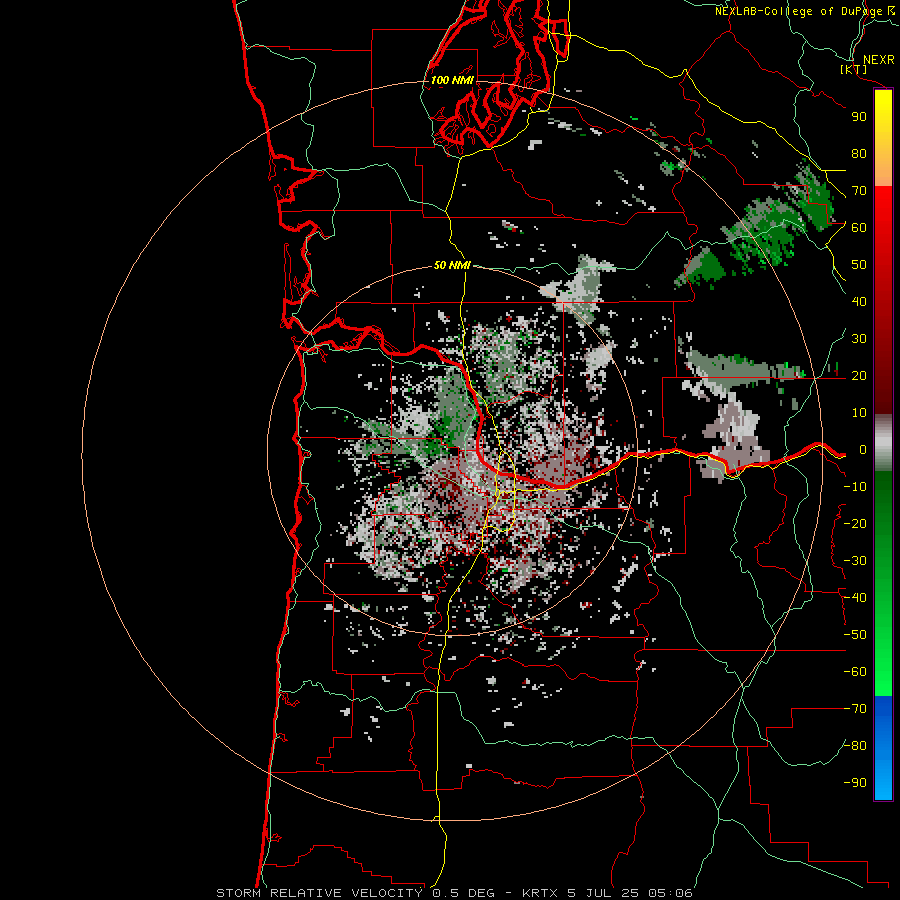Pick the gray zero-velocity color bar segment

coord(883,443)
